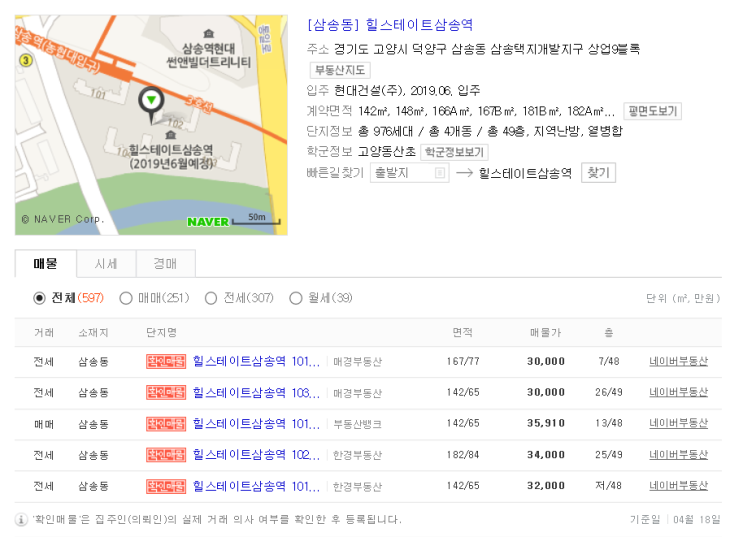
Task: Switch to the 매물 tab
Action: (45, 264)
